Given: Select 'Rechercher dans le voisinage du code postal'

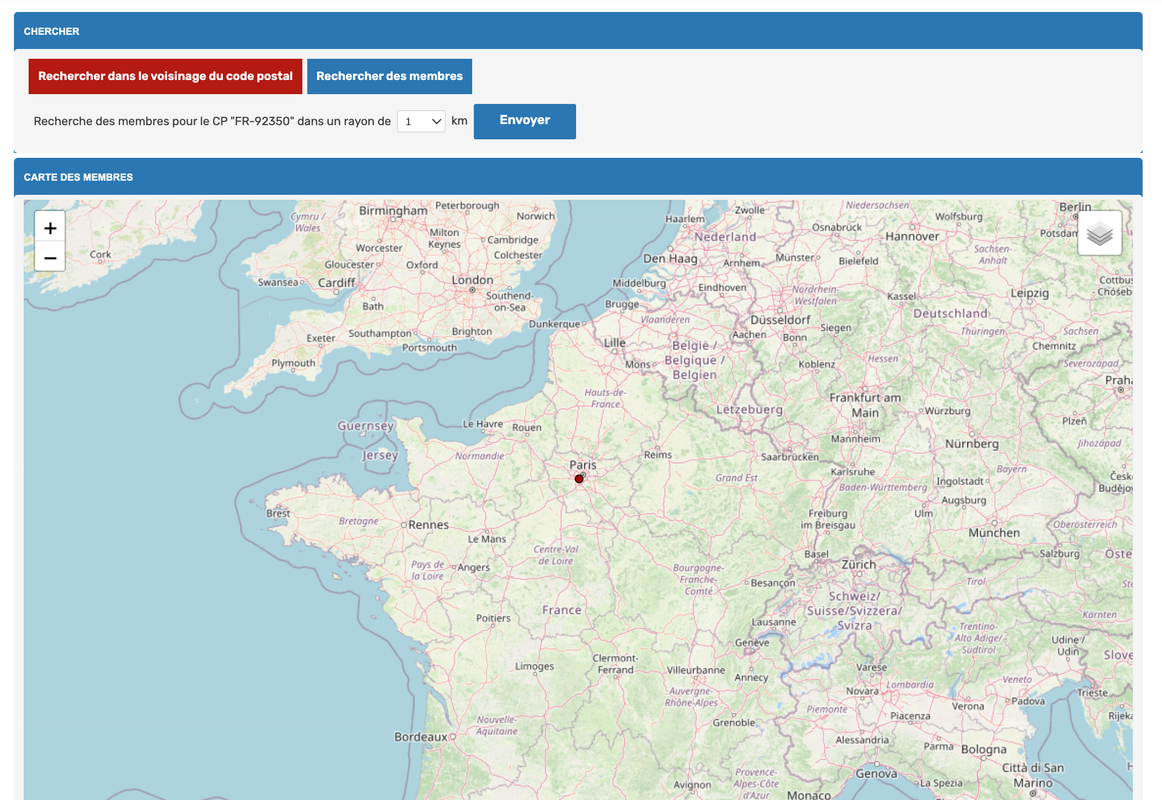Looking at the screenshot, I should pos(165,76).
